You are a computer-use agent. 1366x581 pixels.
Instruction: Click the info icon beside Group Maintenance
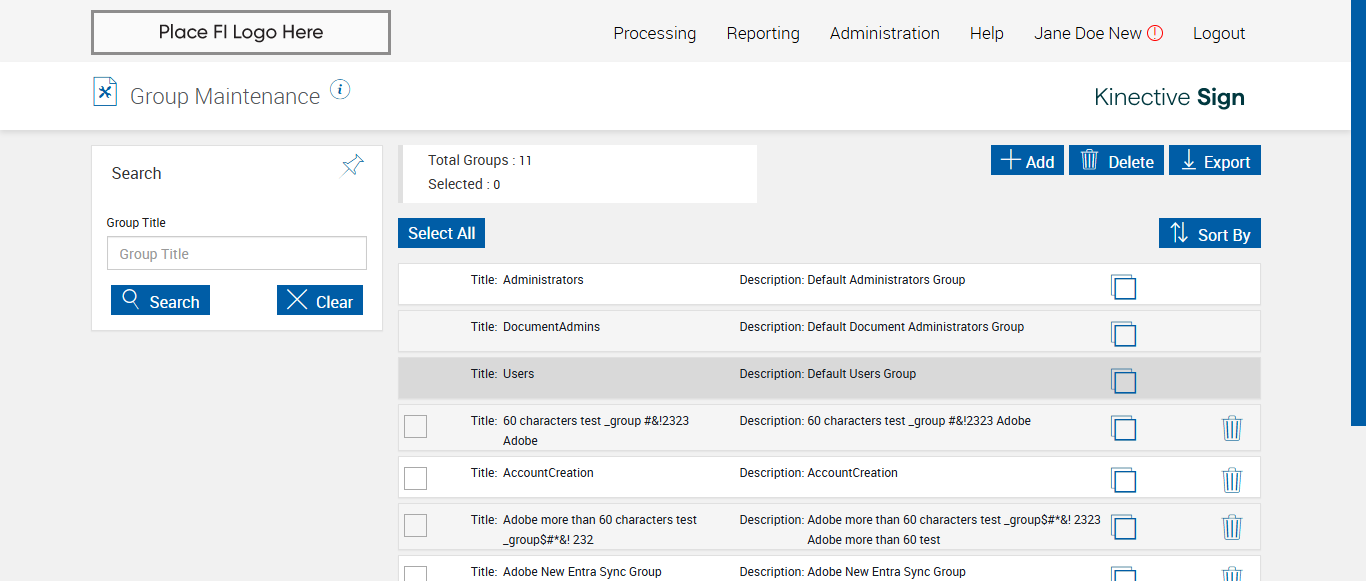click(x=340, y=90)
